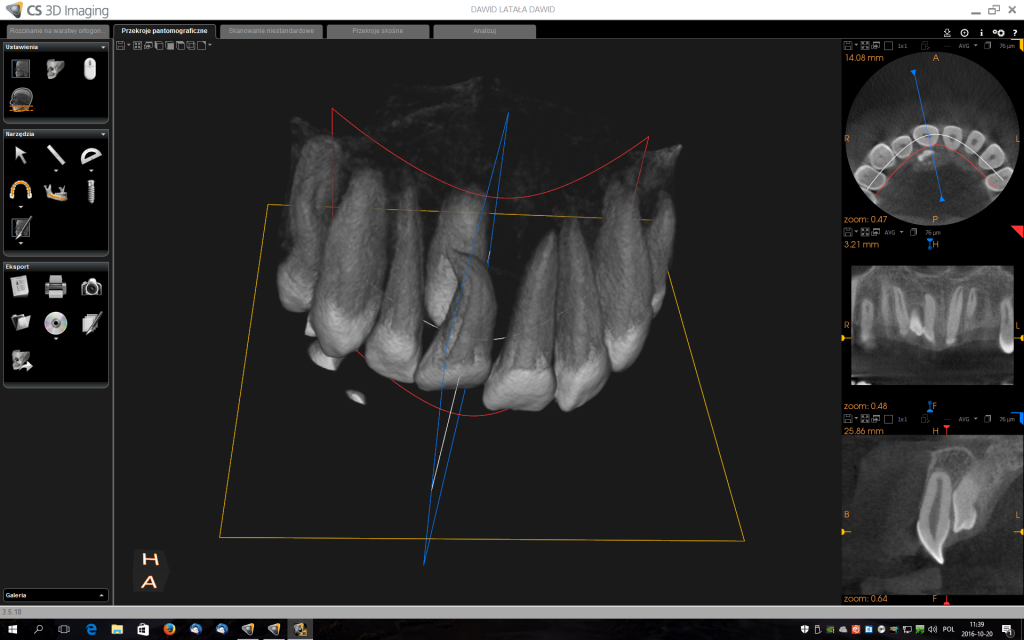The height and width of the screenshot is (640, 1024).
Task: Collapse the Narzędzia panel
Action: click(103, 133)
